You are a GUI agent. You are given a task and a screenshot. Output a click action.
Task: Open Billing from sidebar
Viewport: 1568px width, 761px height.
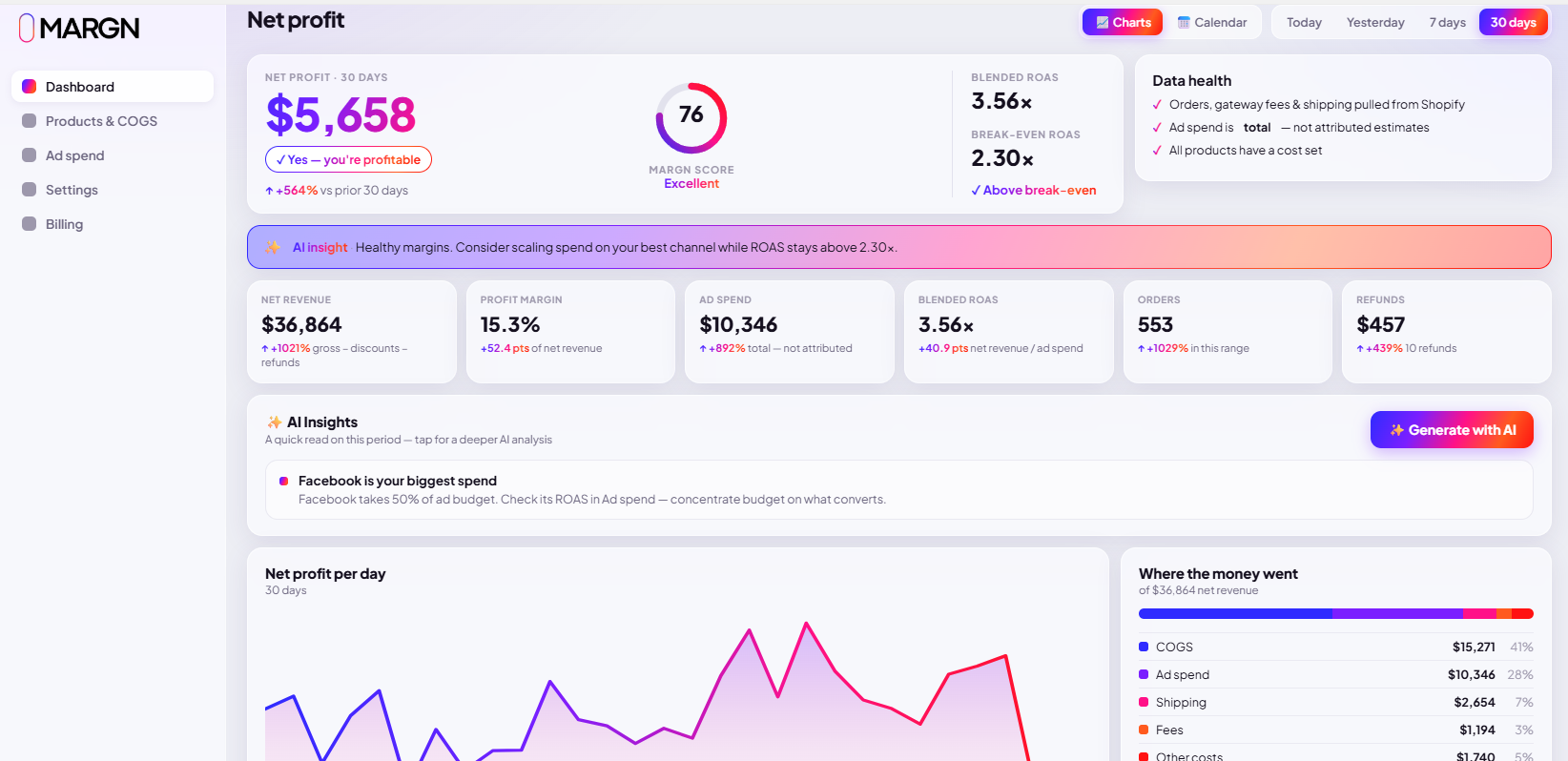(113, 224)
